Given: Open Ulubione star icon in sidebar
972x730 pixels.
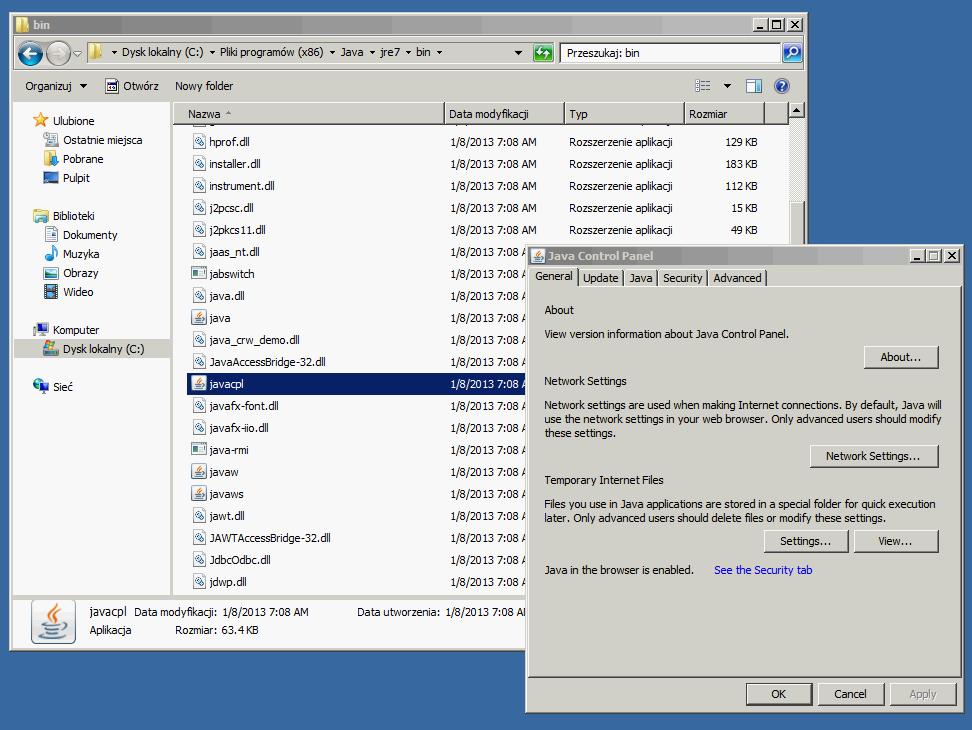Looking at the screenshot, I should (x=41, y=120).
